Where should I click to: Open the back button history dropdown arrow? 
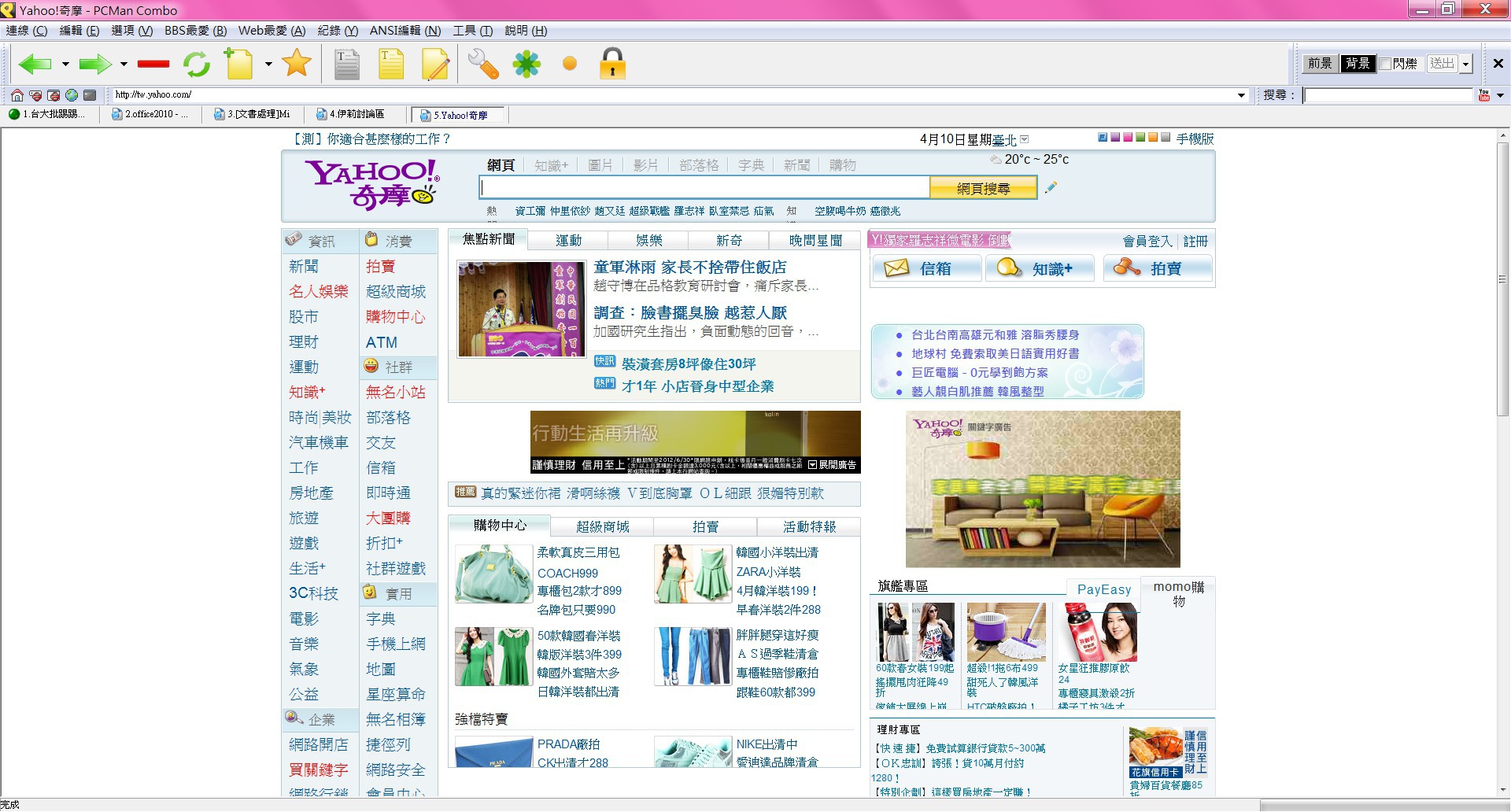(65, 64)
